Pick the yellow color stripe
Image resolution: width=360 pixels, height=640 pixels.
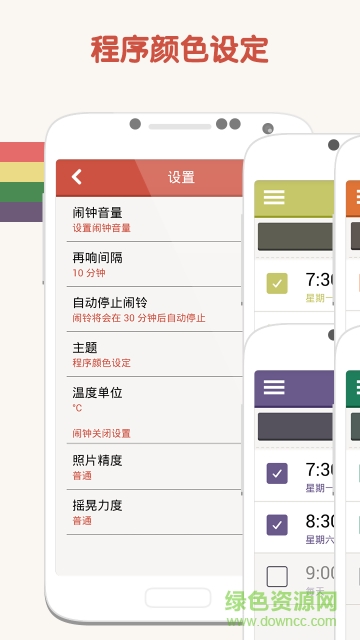pyautogui.click(x=22, y=172)
